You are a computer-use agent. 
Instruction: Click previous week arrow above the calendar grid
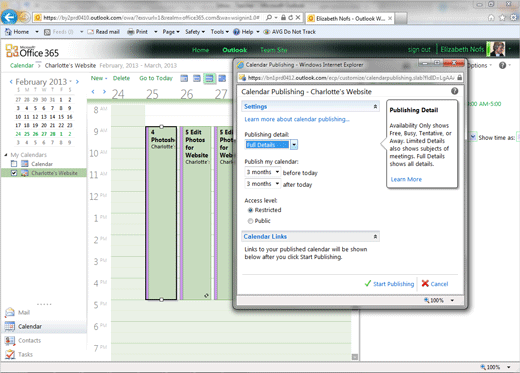pos(93,91)
